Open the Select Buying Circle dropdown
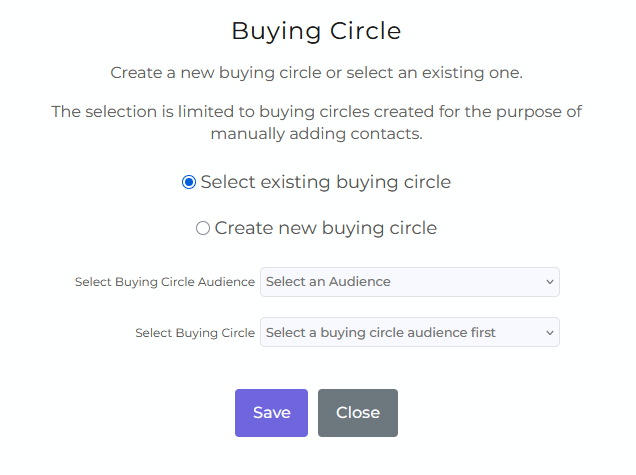 (410, 332)
